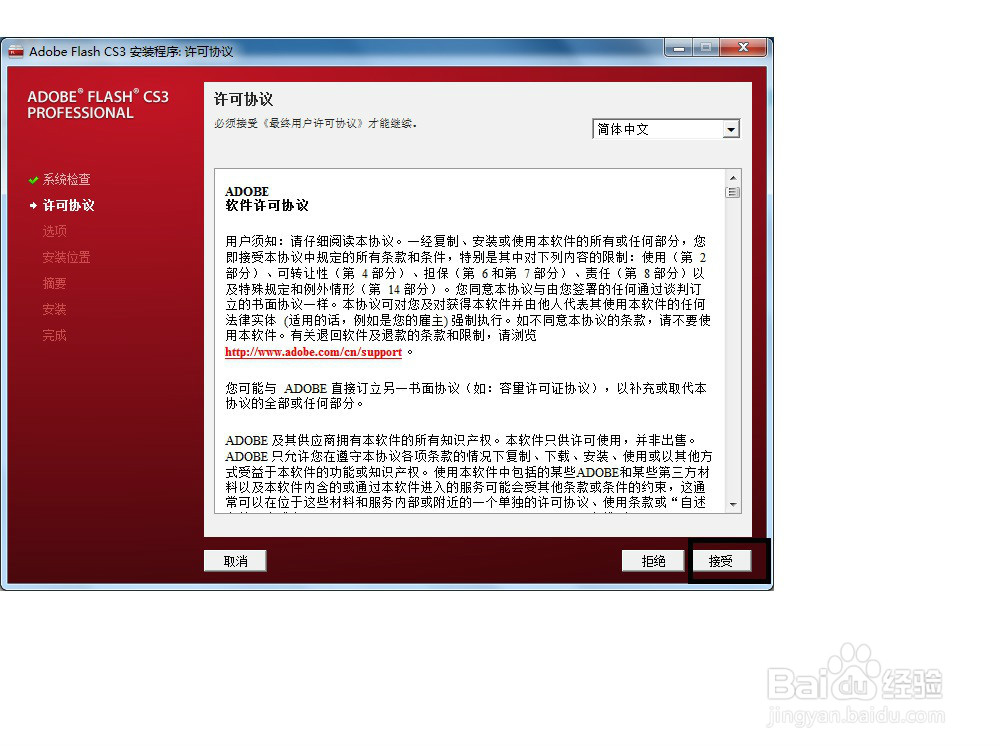Click the ADOBE FLASH CS3 PROFESSIONAL logo
This screenshot has height=750, width=1000.
coord(98,105)
